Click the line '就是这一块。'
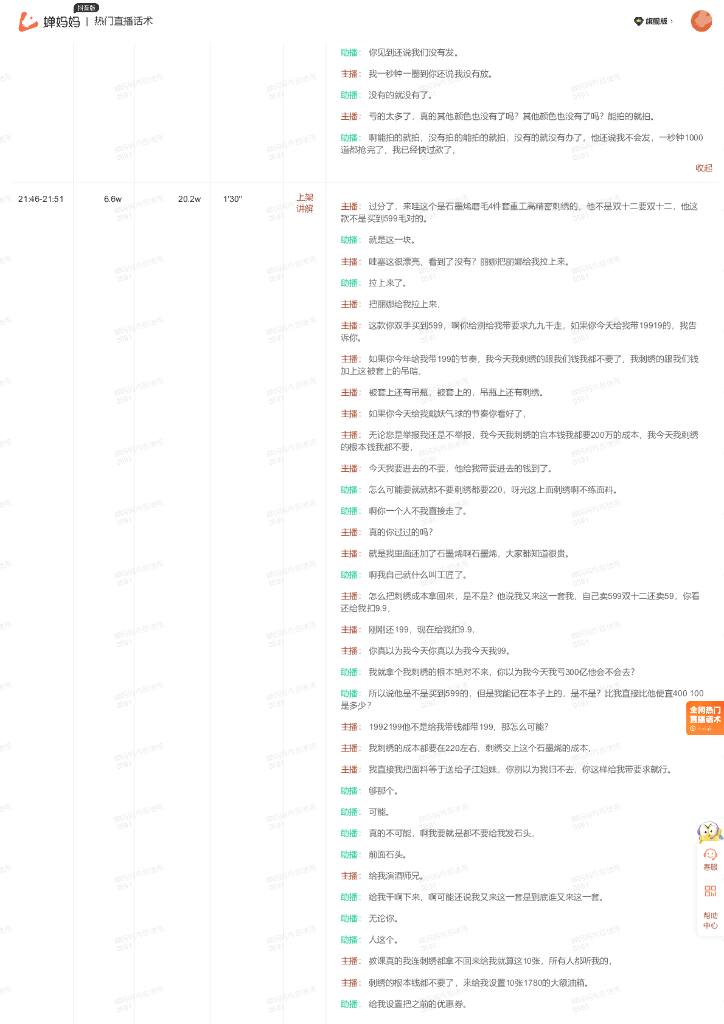 [x=392, y=240]
